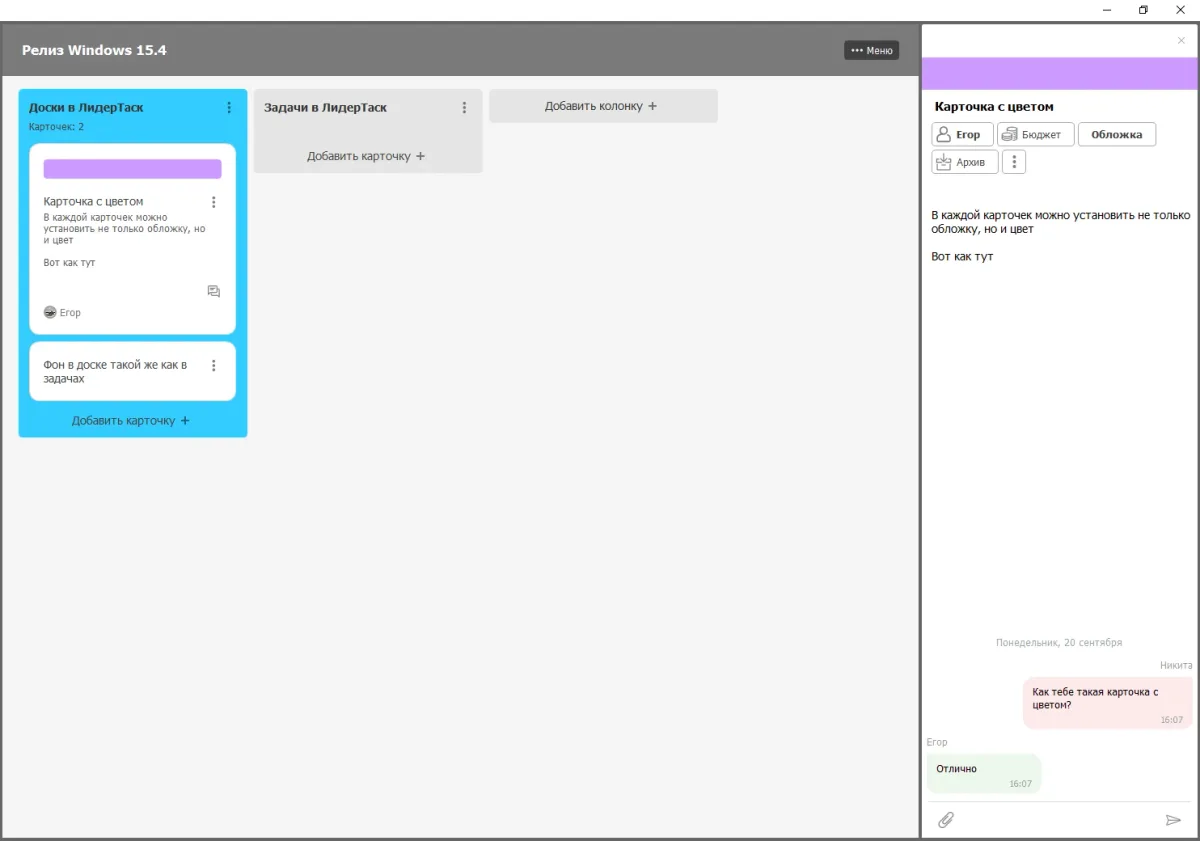Open three-dot menu on 'Карточка с цветом' card
Image resolution: width=1200 pixels, height=841 pixels.
click(x=213, y=202)
